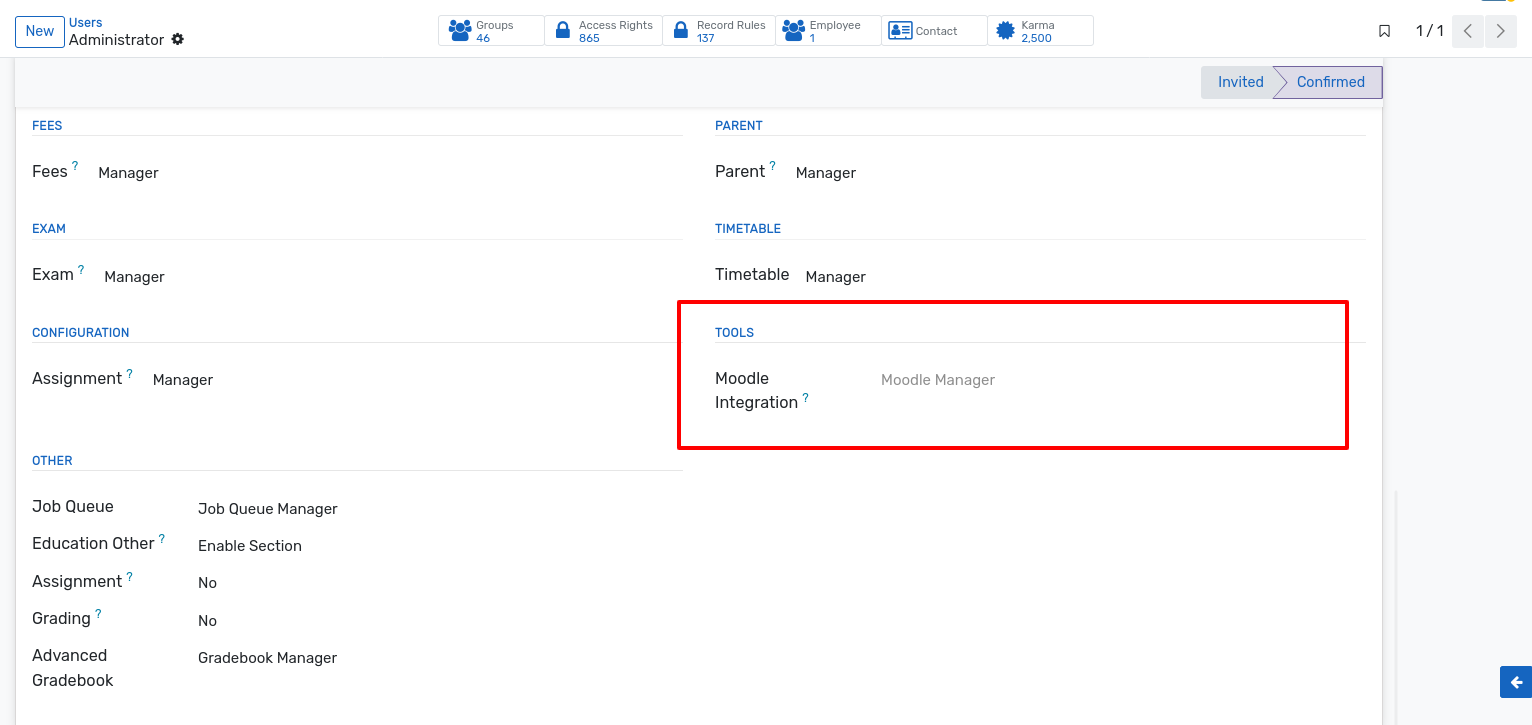Go to the previous record arrow
The image size is (1532, 725).
[x=1467, y=31]
